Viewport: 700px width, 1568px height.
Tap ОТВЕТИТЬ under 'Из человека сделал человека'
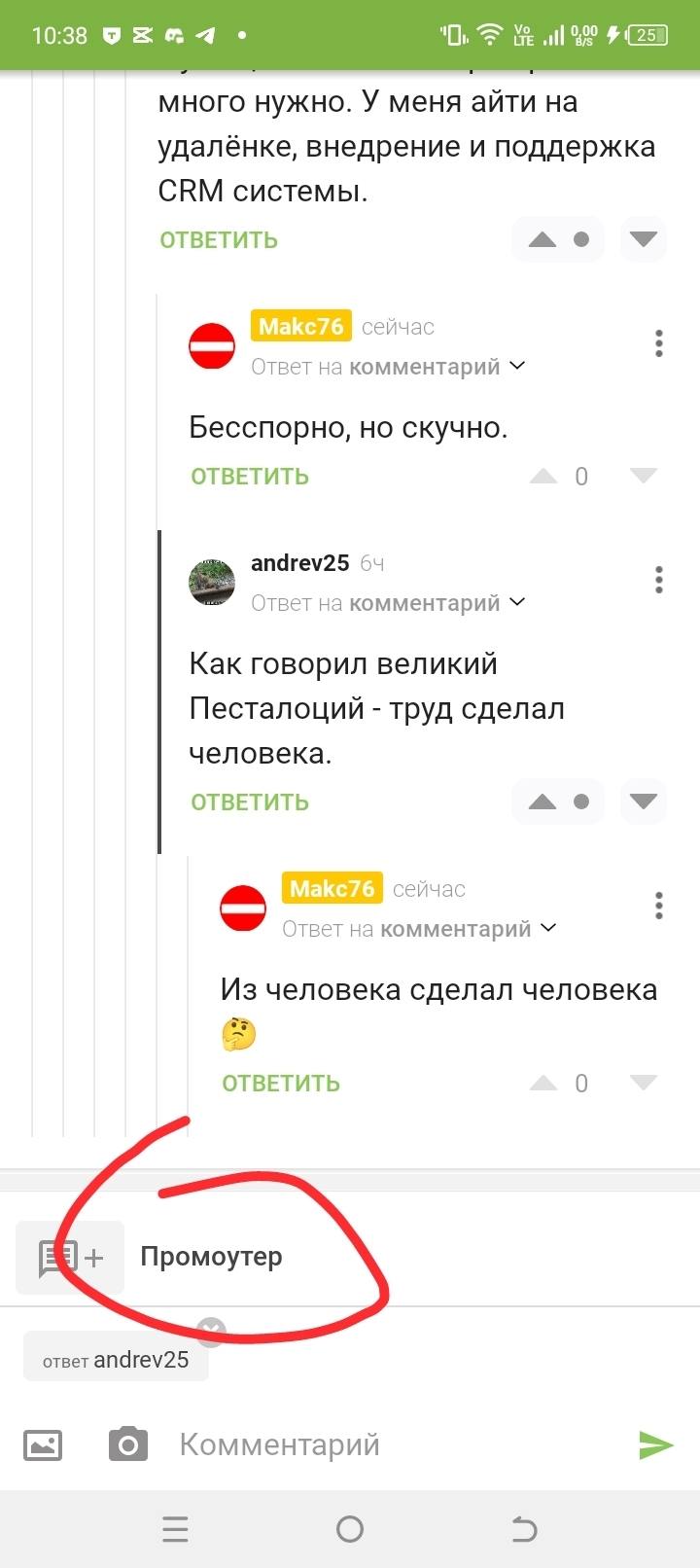[x=281, y=1084]
